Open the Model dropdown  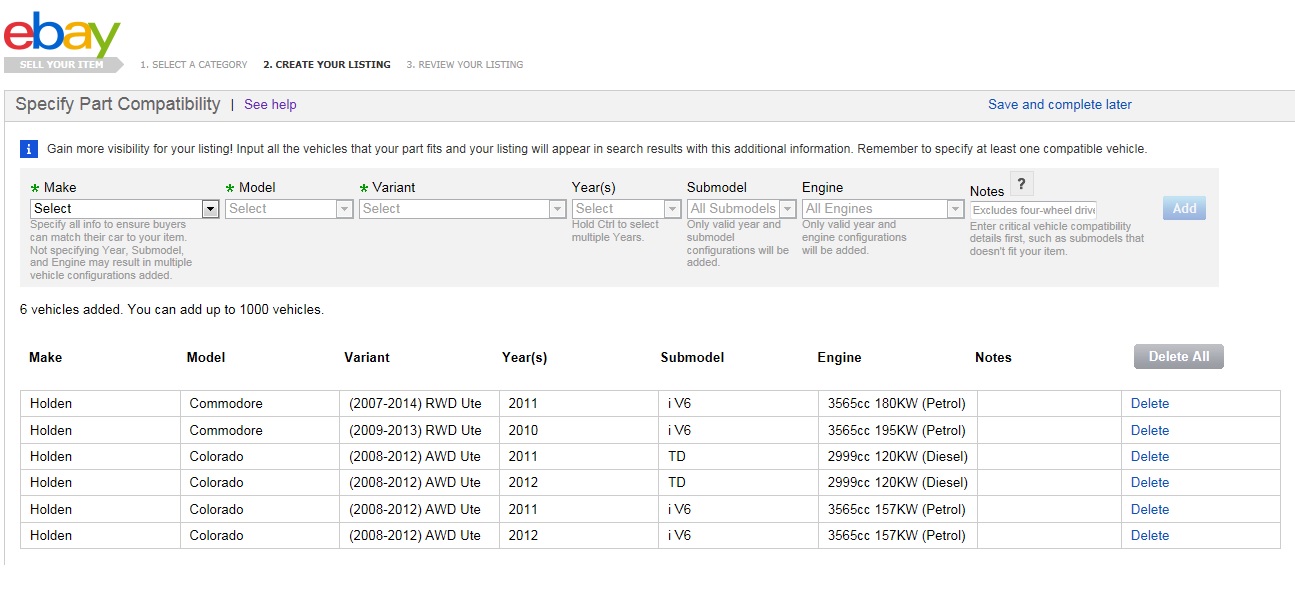point(289,209)
